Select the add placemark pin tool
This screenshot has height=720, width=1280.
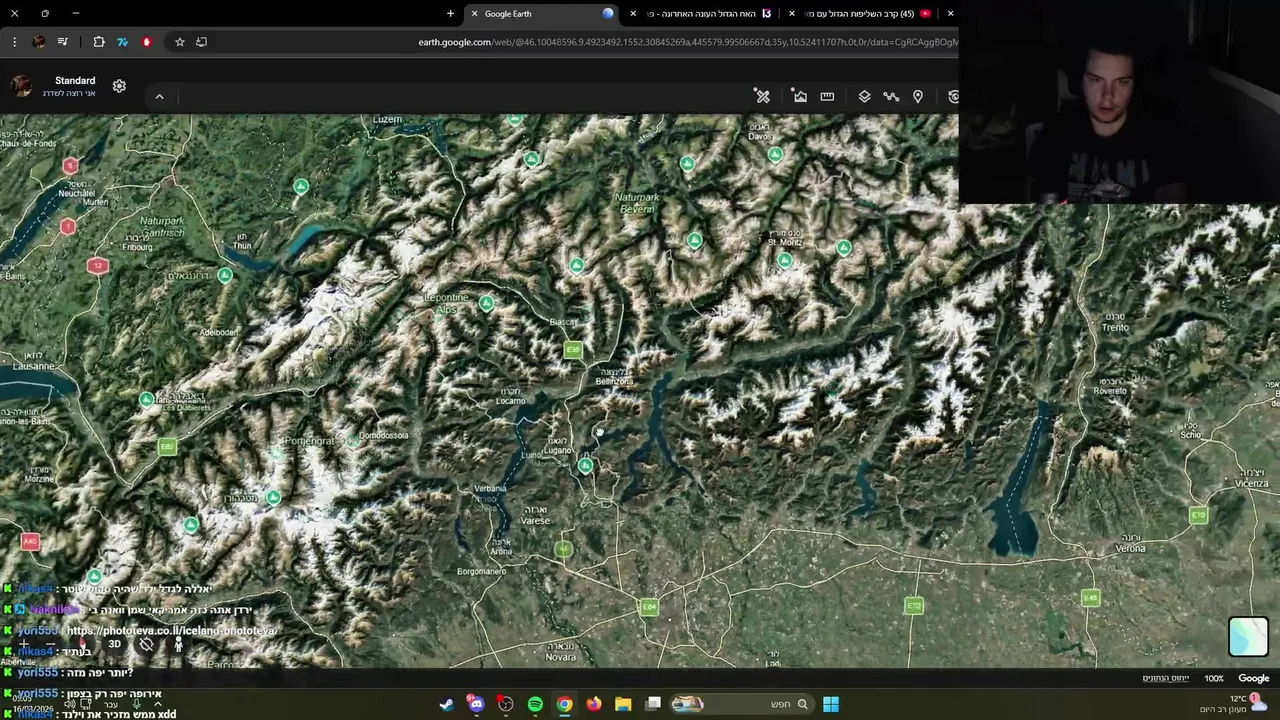pos(918,96)
